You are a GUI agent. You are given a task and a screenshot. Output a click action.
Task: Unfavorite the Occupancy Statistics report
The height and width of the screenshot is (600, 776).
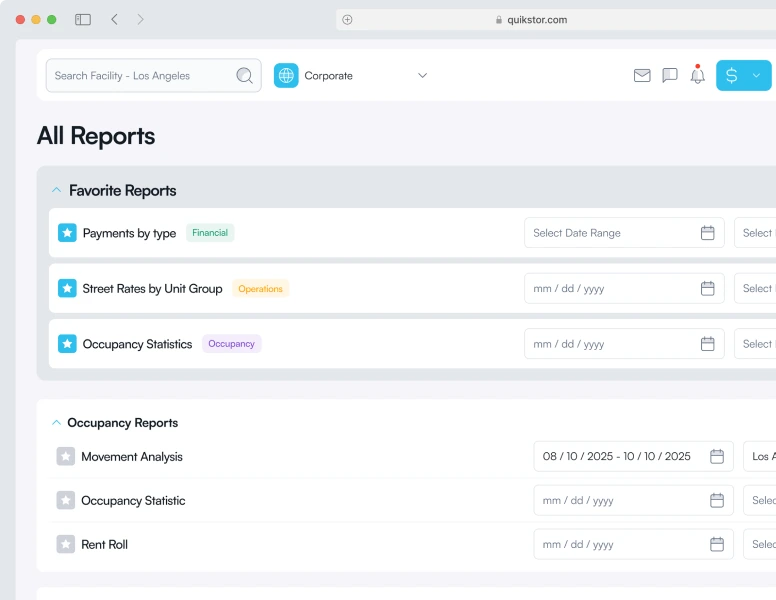coord(67,344)
